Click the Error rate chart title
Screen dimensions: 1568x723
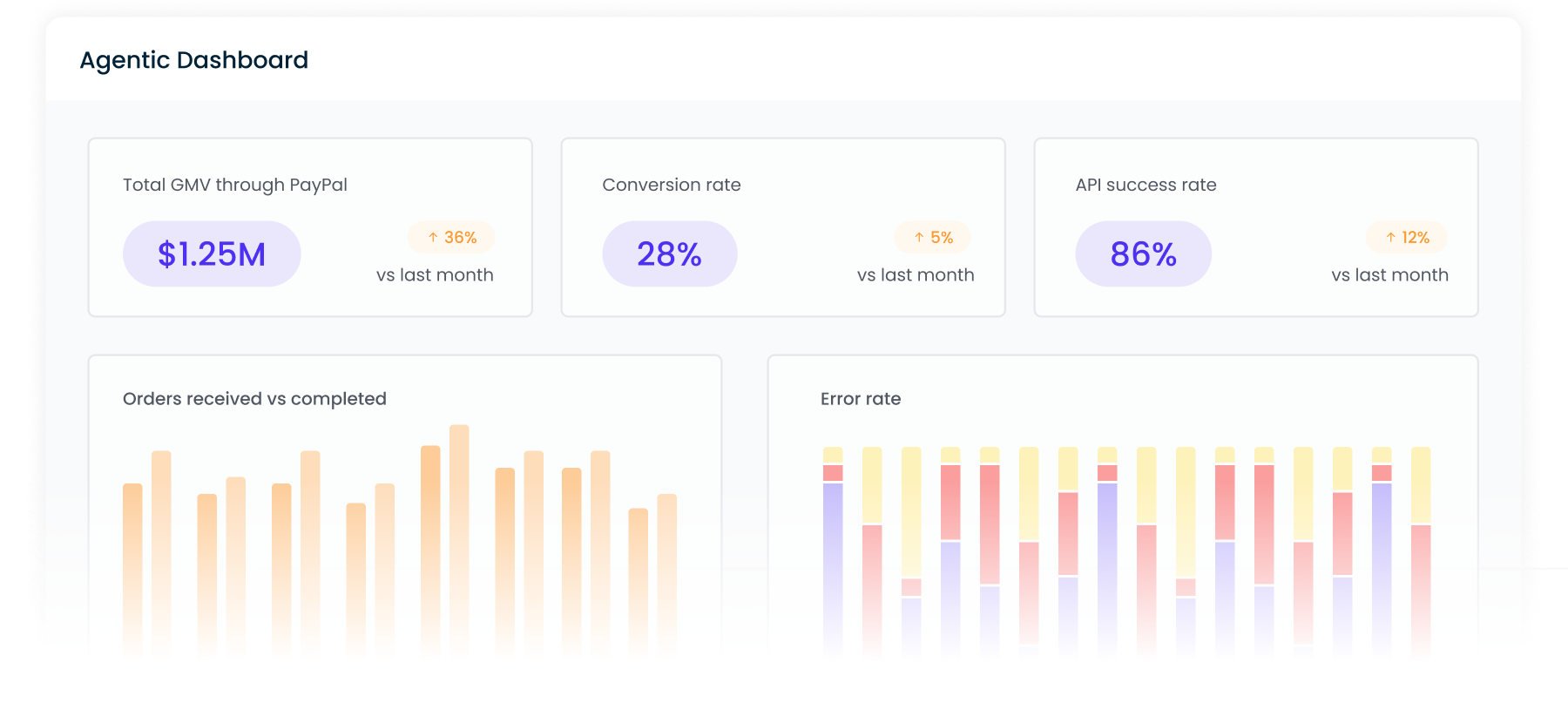861,399
